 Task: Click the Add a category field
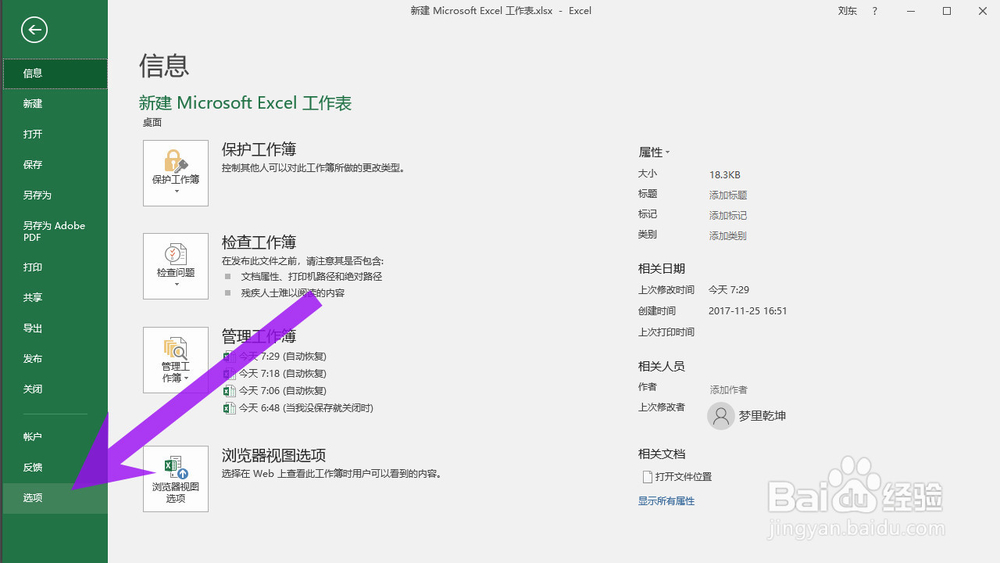[728, 236]
